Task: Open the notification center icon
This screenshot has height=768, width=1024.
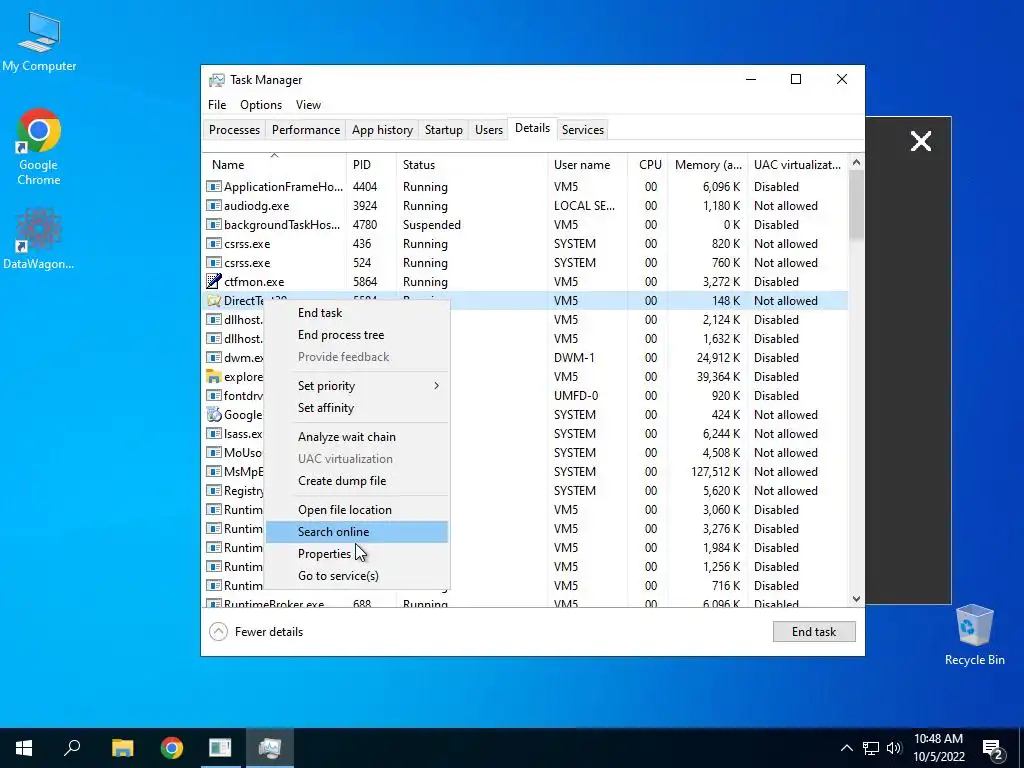Action: 993,748
